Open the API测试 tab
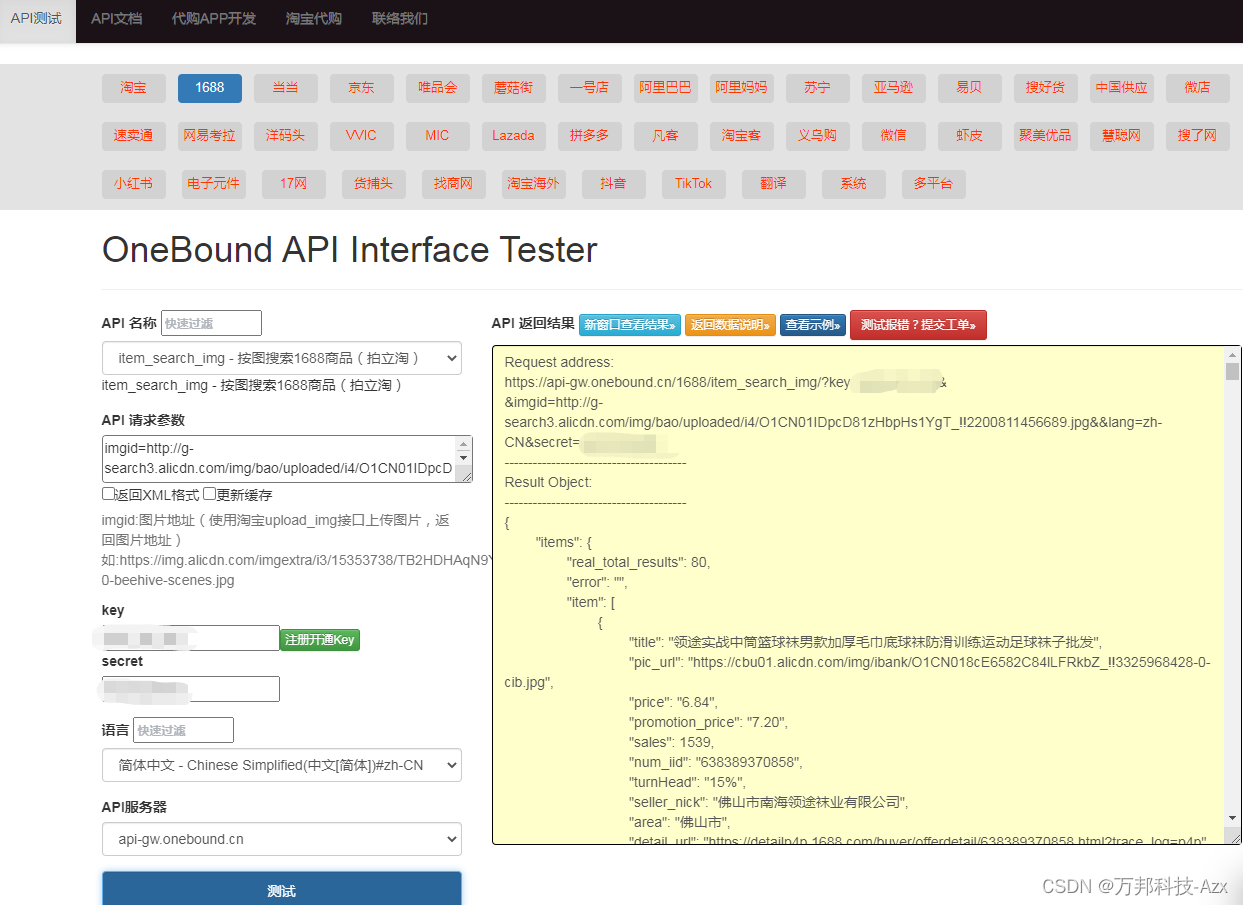The image size is (1243, 905). click(37, 19)
